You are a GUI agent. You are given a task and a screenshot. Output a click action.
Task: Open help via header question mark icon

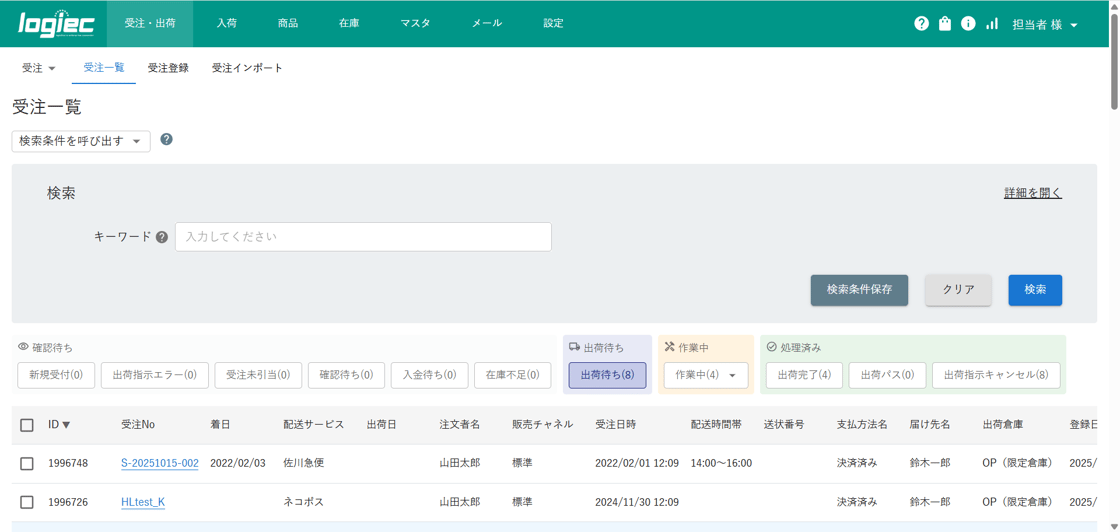click(x=921, y=23)
